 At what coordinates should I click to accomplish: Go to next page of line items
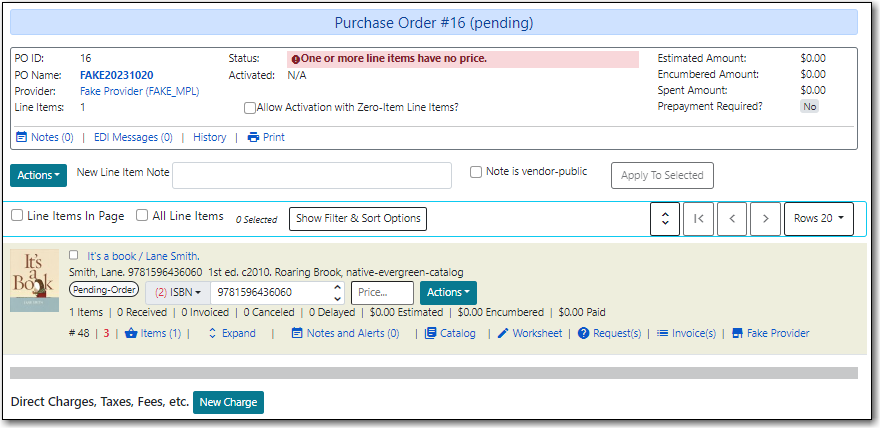(x=766, y=219)
